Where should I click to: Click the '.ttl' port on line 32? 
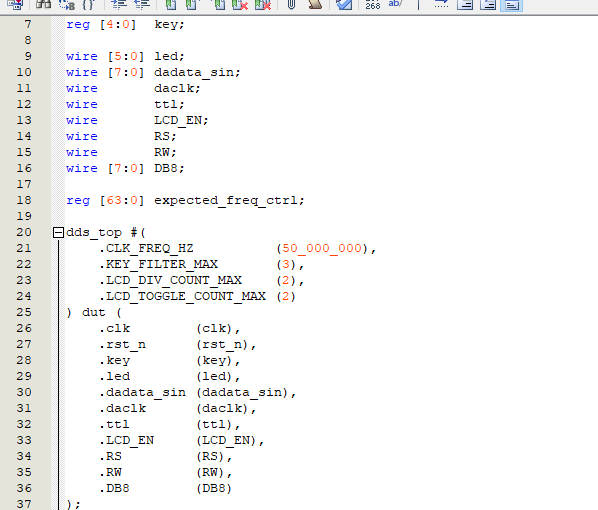[114, 425]
